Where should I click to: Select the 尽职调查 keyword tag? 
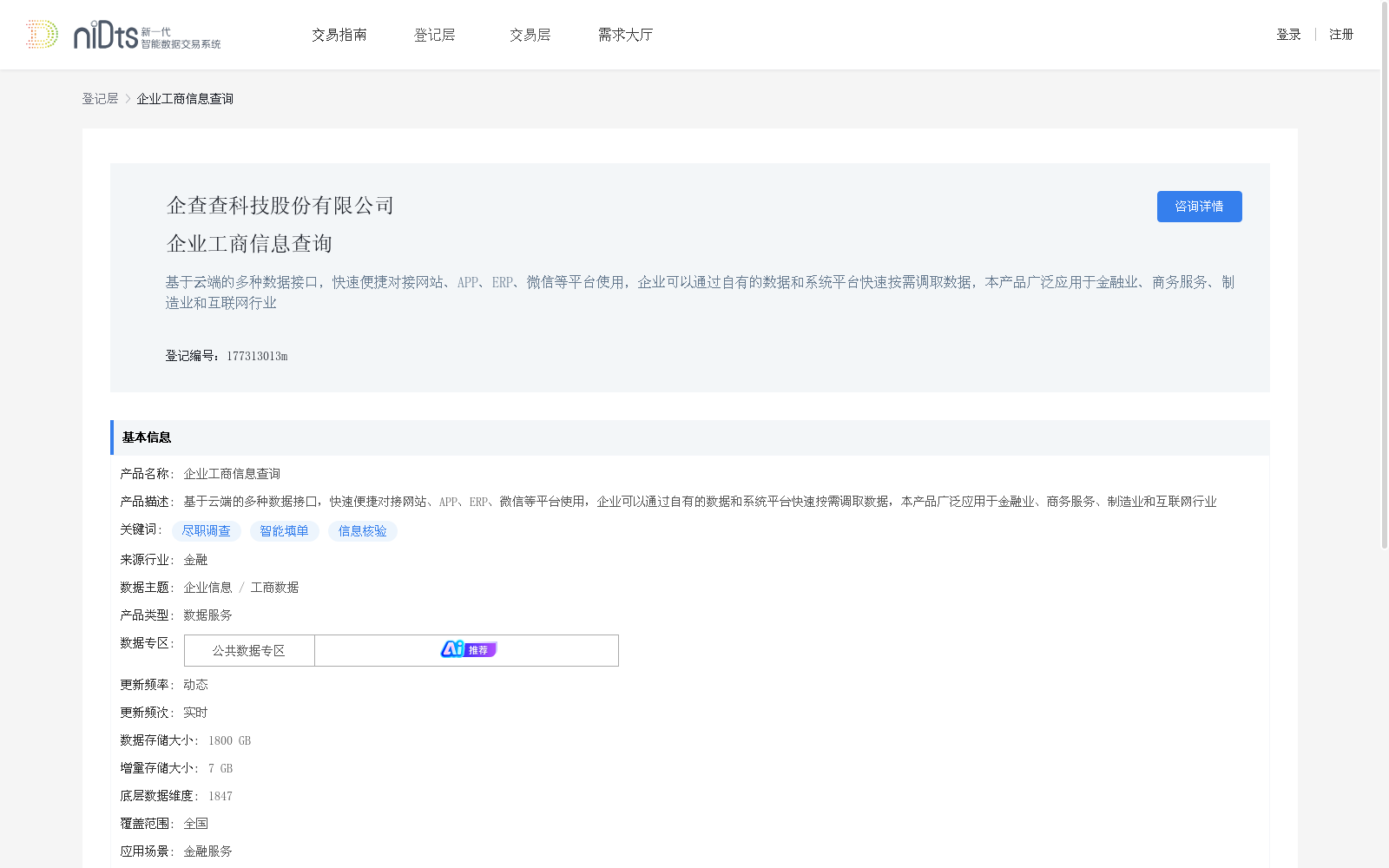pyautogui.click(x=207, y=531)
